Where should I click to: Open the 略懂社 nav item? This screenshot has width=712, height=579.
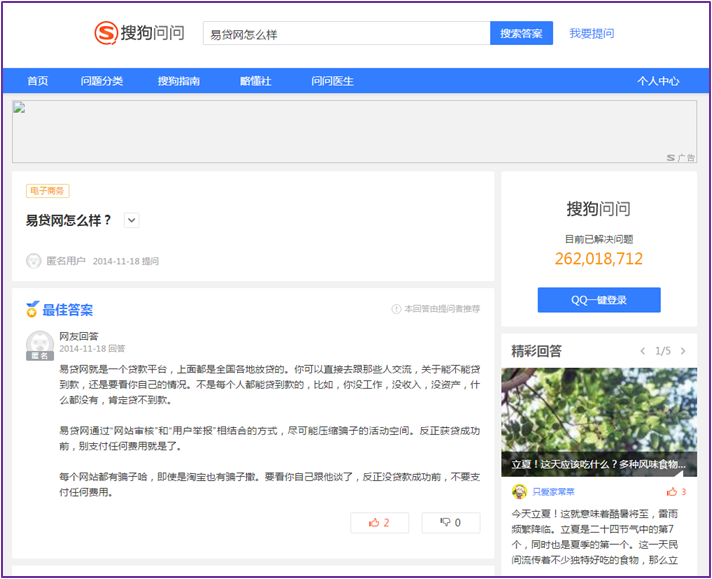255,81
